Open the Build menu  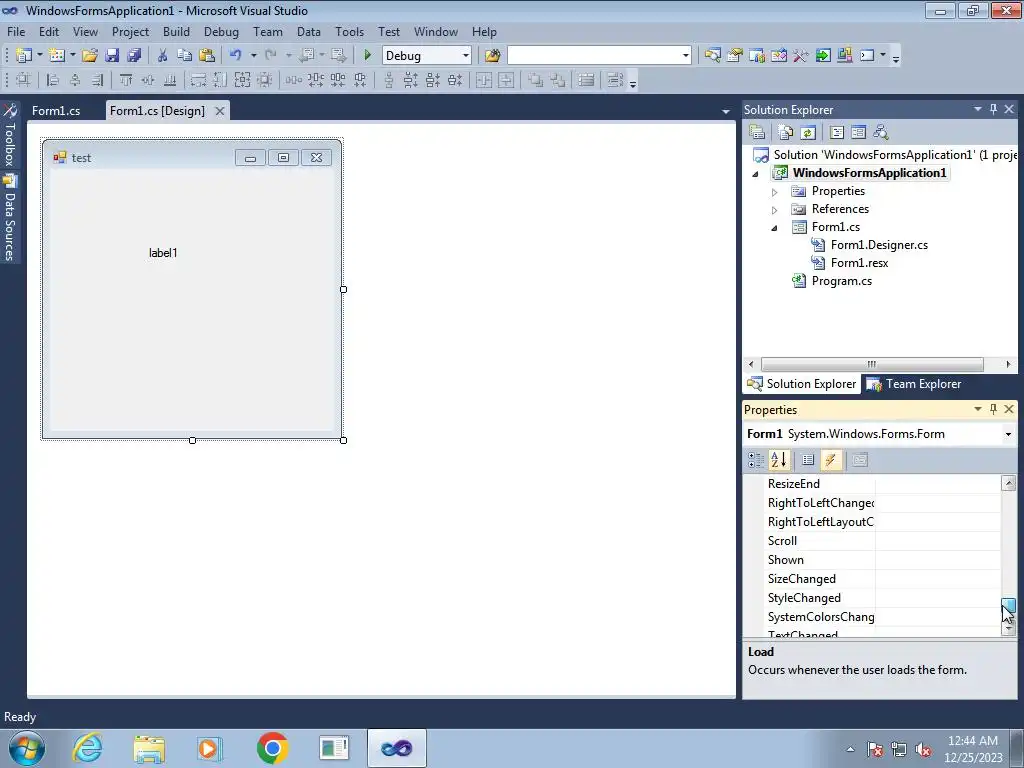pos(176,32)
